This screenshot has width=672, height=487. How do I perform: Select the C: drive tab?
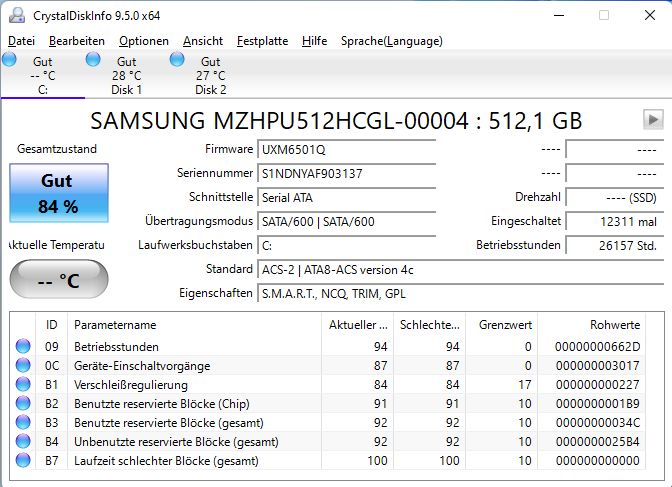[43, 75]
